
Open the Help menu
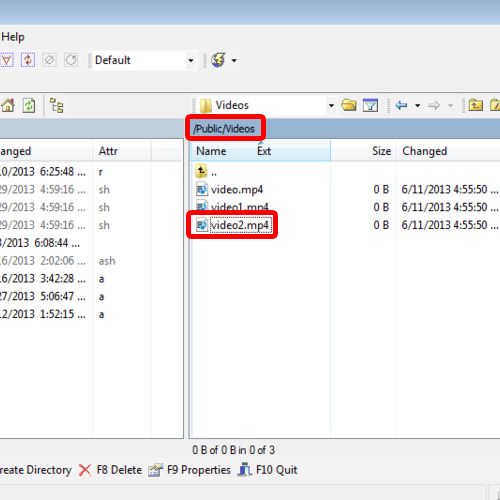(13, 37)
